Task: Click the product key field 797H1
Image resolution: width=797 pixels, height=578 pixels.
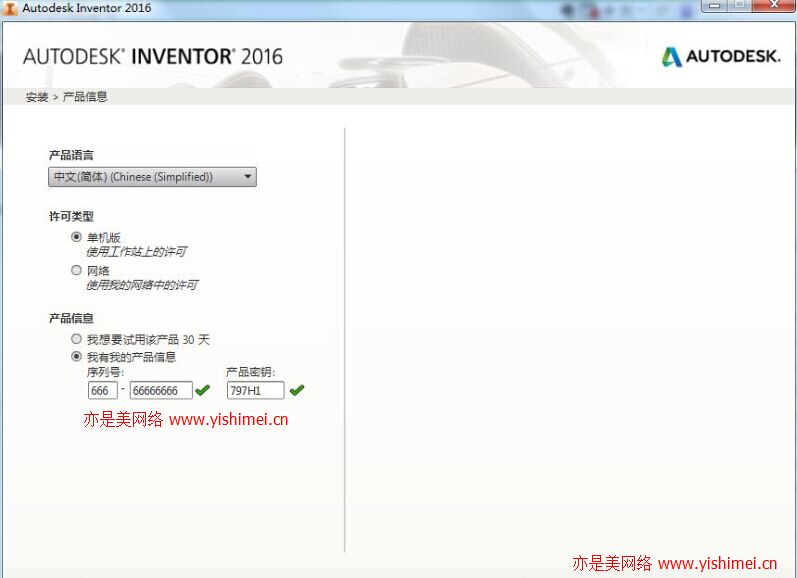Action: (255, 390)
